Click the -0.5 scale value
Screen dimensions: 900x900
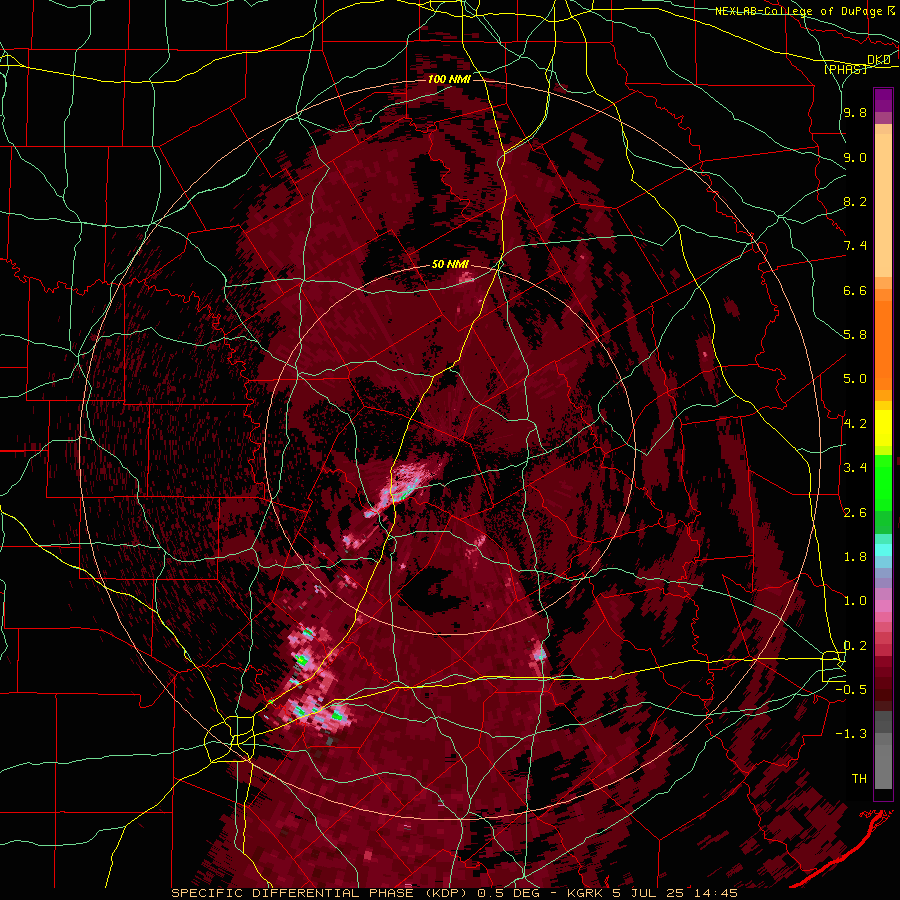pyautogui.click(x=852, y=689)
